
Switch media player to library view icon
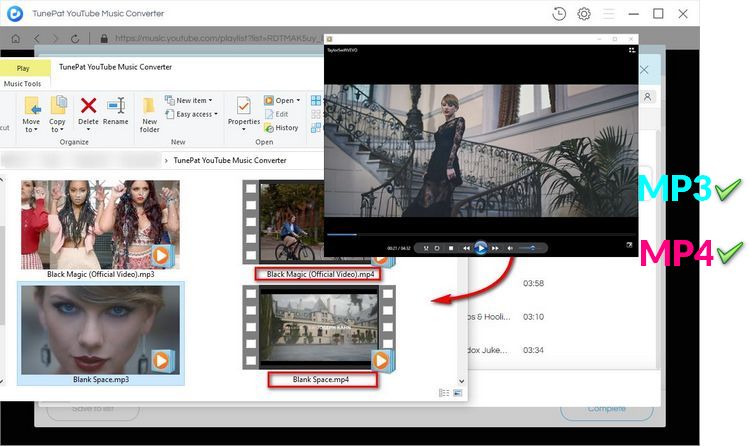click(631, 50)
